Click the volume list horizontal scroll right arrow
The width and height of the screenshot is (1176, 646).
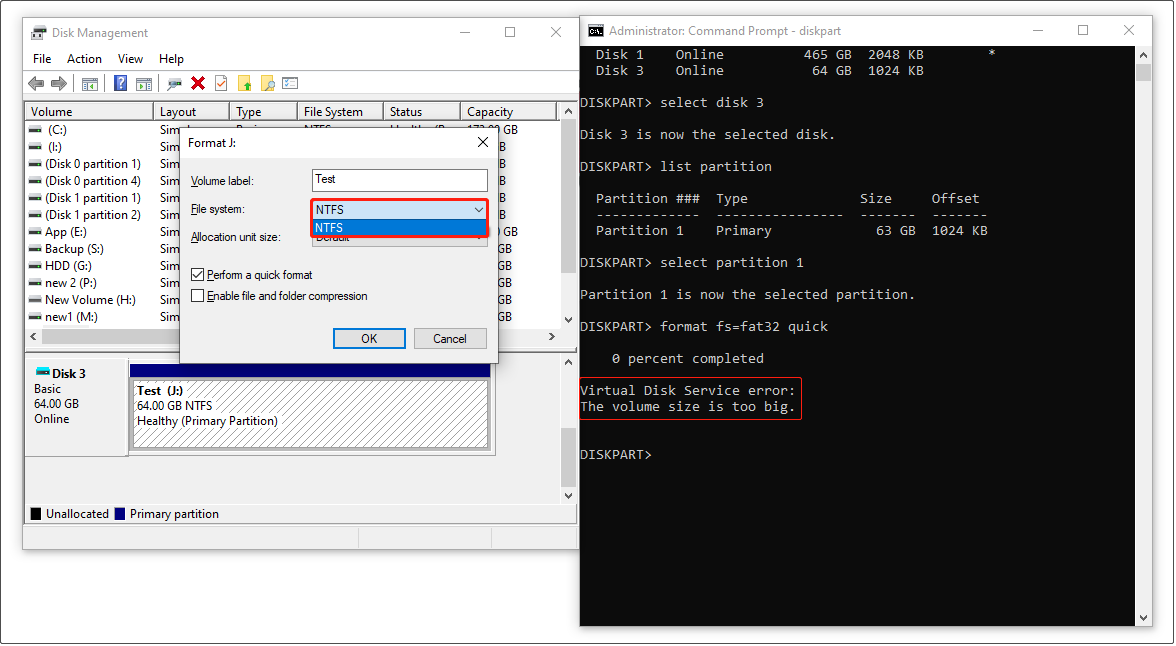click(552, 337)
